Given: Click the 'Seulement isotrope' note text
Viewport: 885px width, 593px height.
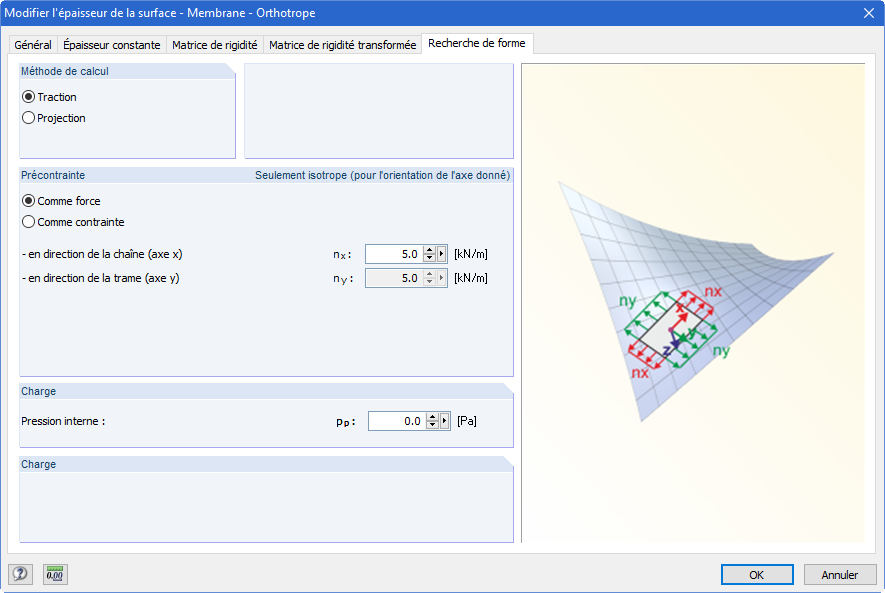Looking at the screenshot, I should (x=382, y=175).
